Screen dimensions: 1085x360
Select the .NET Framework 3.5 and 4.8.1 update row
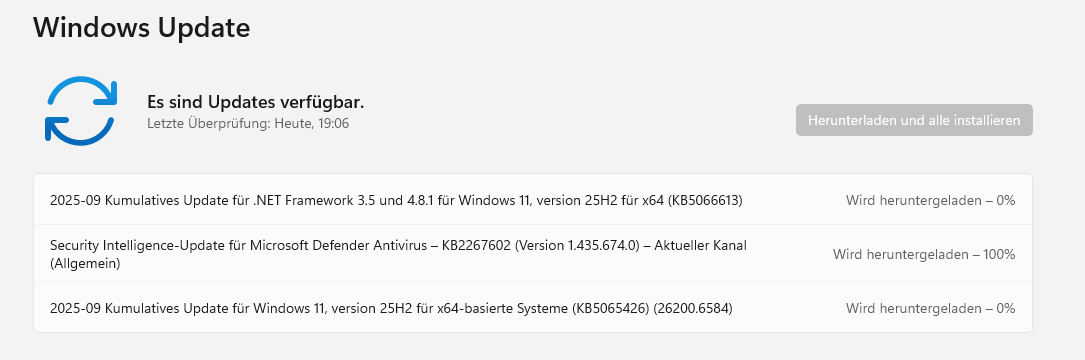pyautogui.click(x=533, y=199)
